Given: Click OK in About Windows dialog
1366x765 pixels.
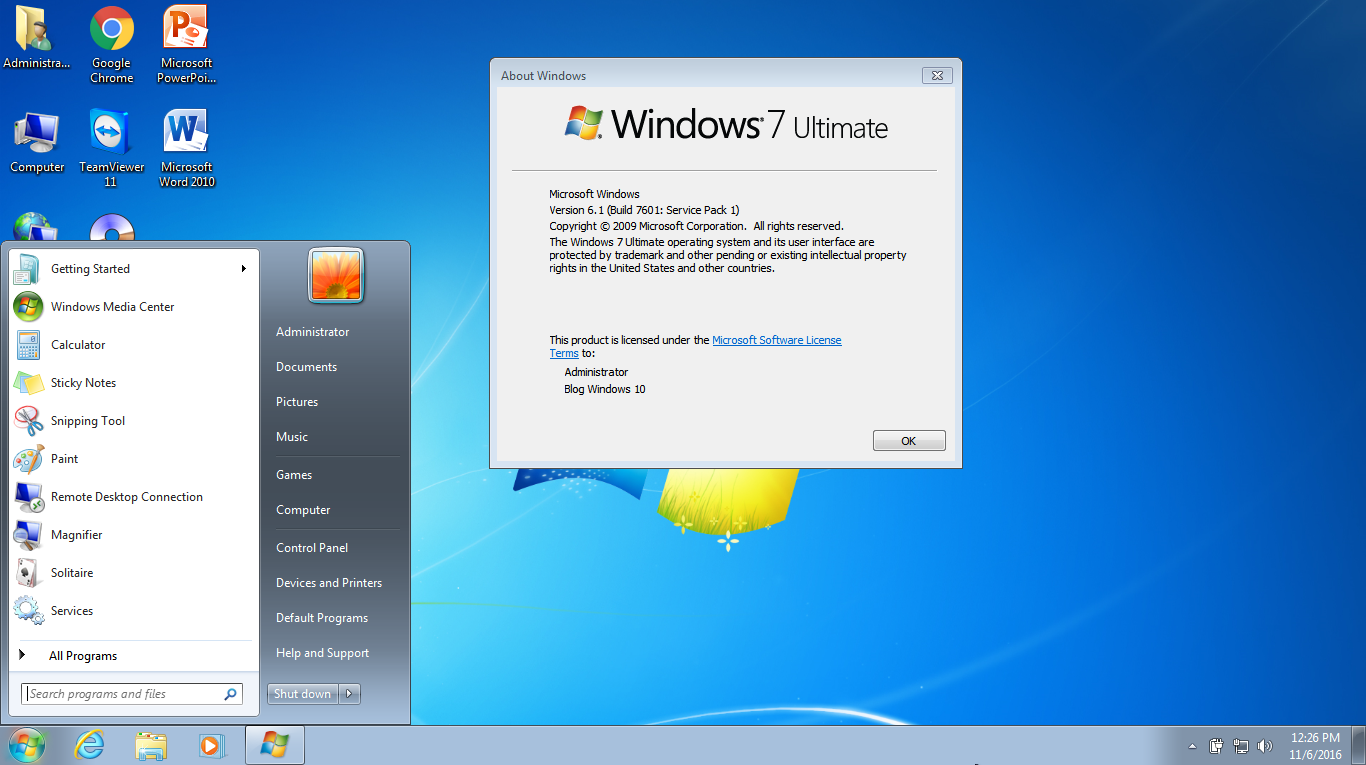Looking at the screenshot, I should (908, 441).
